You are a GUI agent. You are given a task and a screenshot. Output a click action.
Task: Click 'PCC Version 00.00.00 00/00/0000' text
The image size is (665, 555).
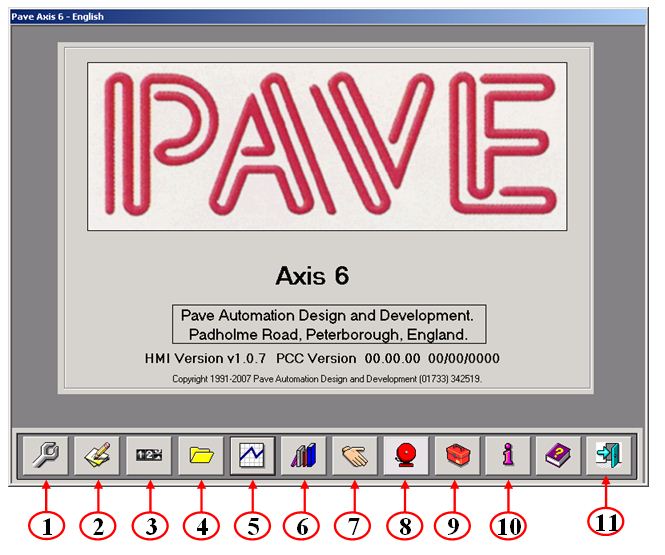click(x=388, y=359)
